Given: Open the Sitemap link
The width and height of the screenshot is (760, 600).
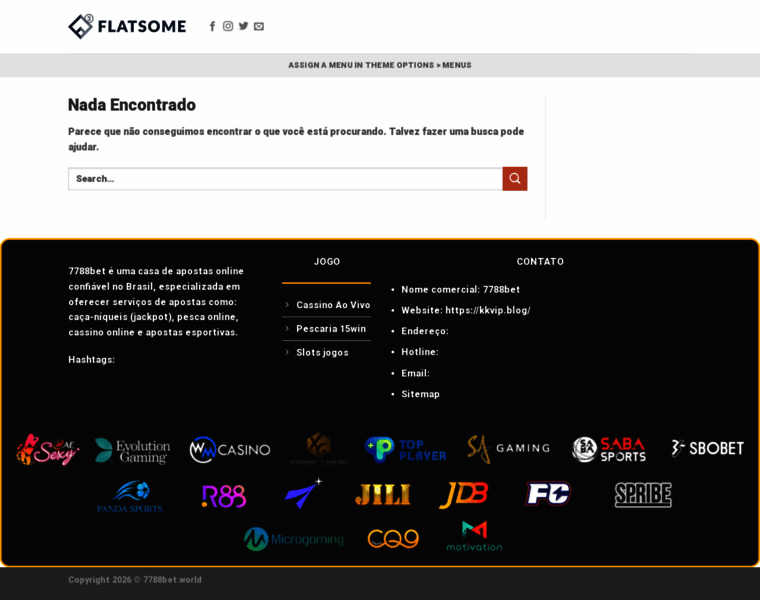Looking at the screenshot, I should click(x=420, y=394).
